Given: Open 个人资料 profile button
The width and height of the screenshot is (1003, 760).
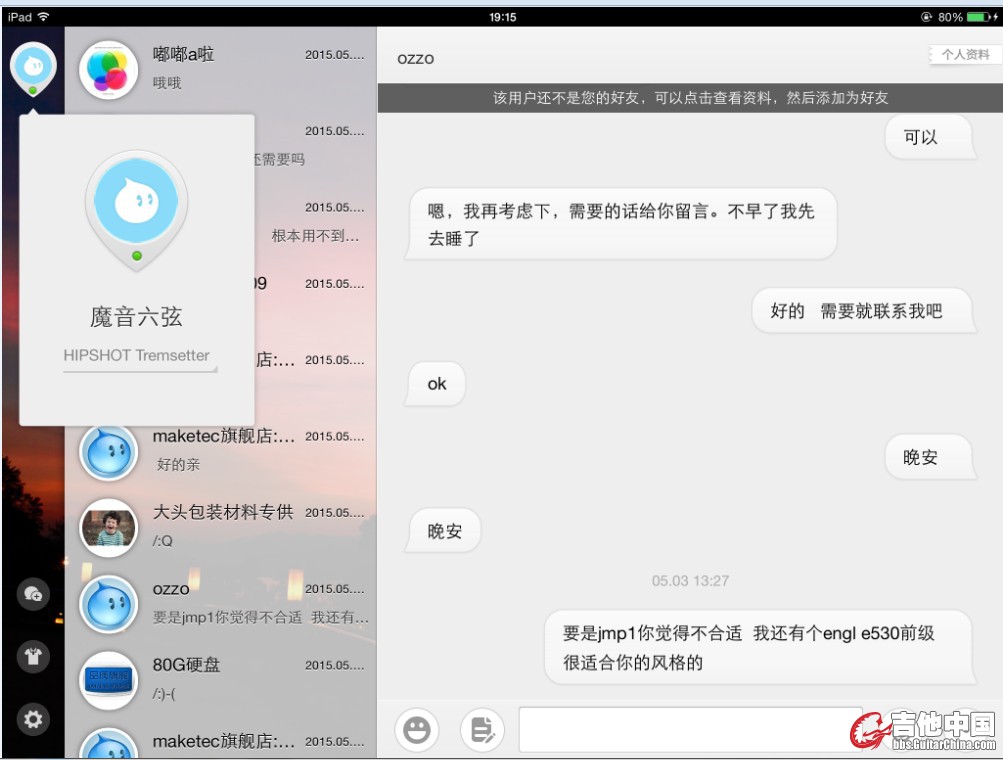Looking at the screenshot, I should [964, 54].
